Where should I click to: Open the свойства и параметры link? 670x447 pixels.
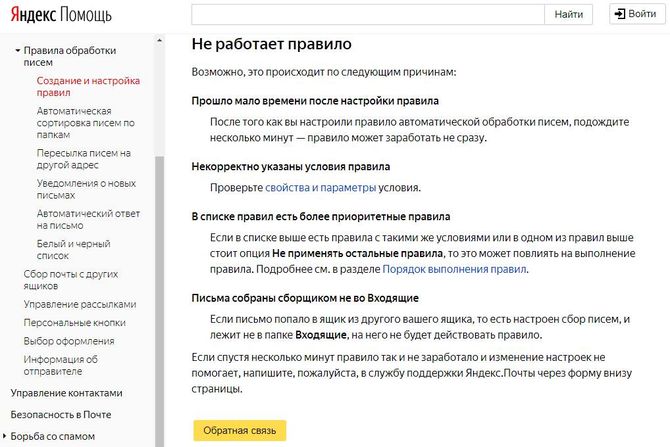coord(320,188)
